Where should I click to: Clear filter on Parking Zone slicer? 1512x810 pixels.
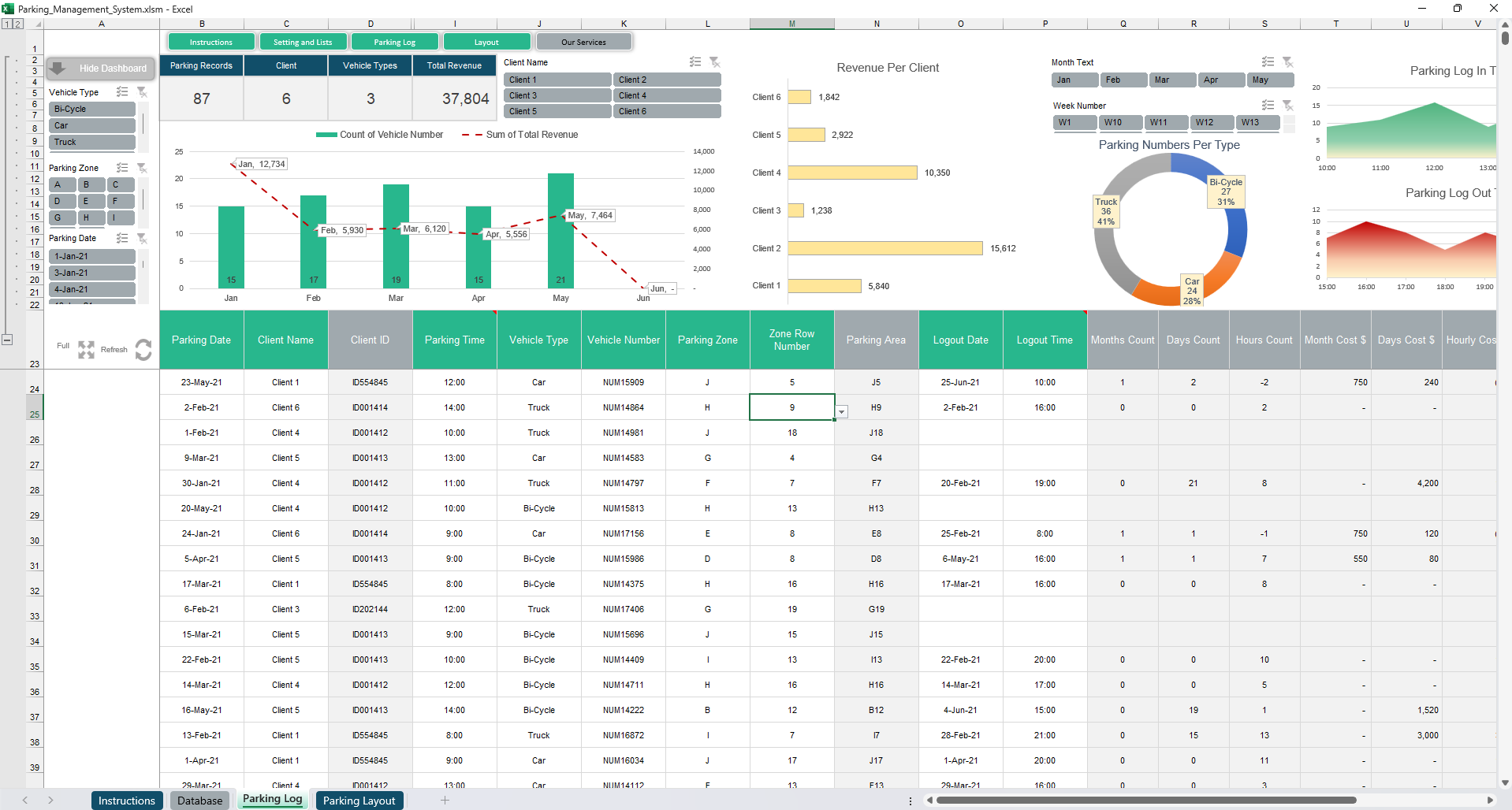143,168
